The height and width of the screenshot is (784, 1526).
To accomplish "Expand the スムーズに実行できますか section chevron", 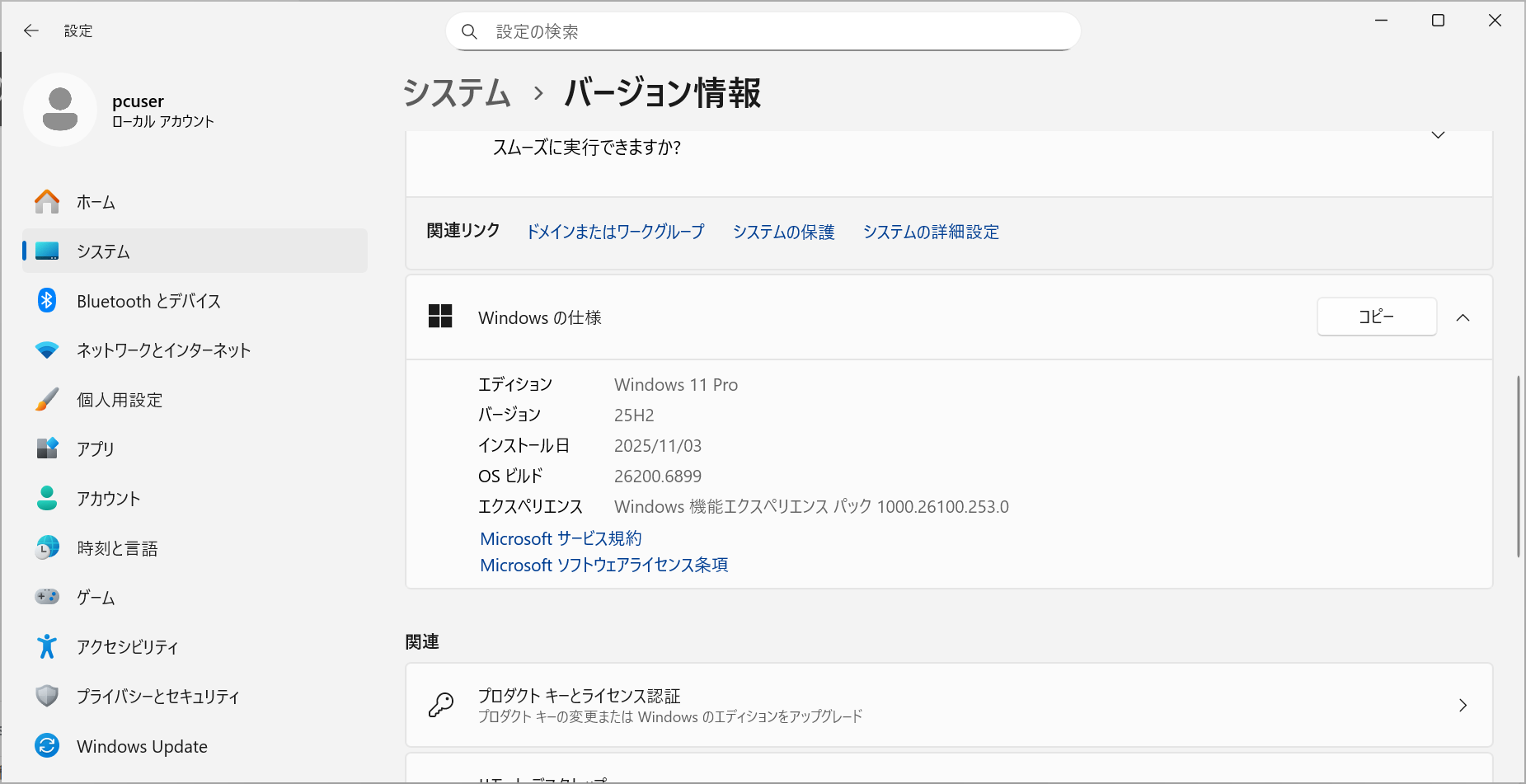I will click(1438, 135).
